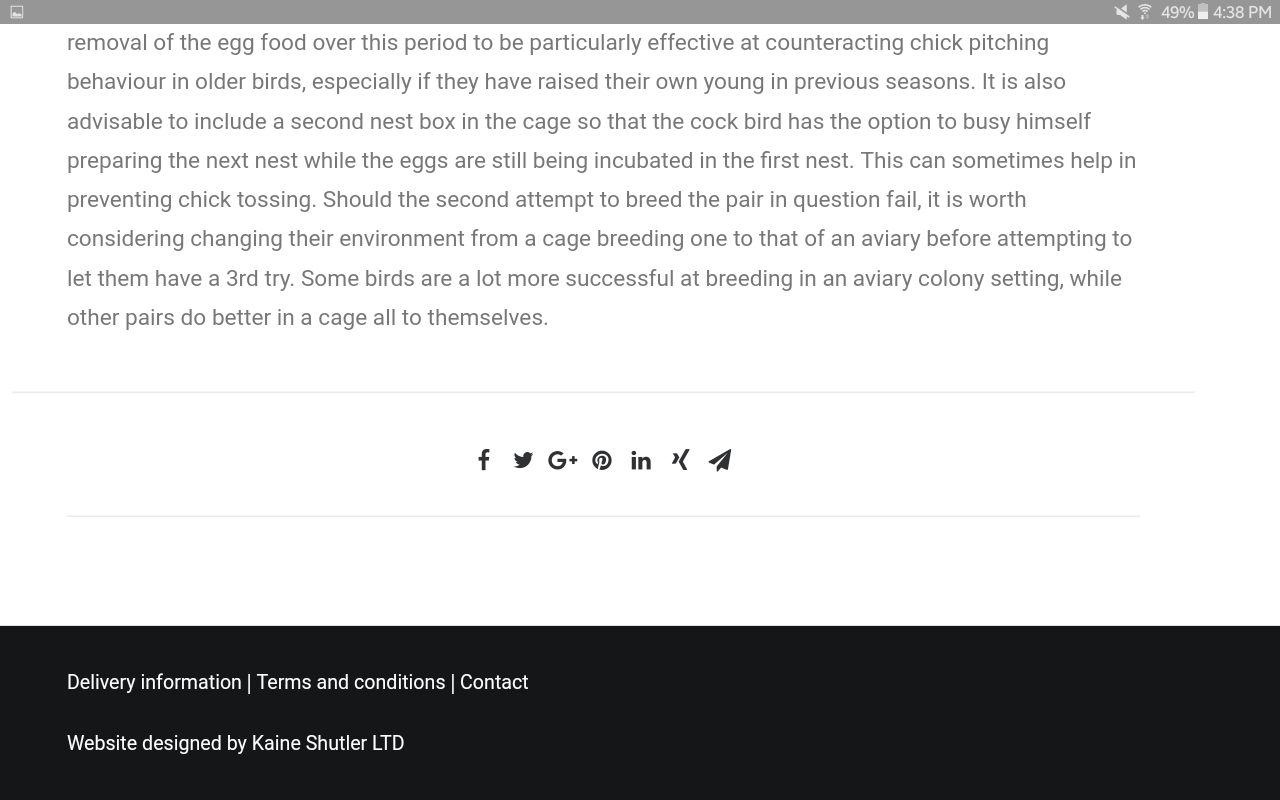Share via the Xing icon
Screen dimensions: 1280x800
click(x=680, y=460)
